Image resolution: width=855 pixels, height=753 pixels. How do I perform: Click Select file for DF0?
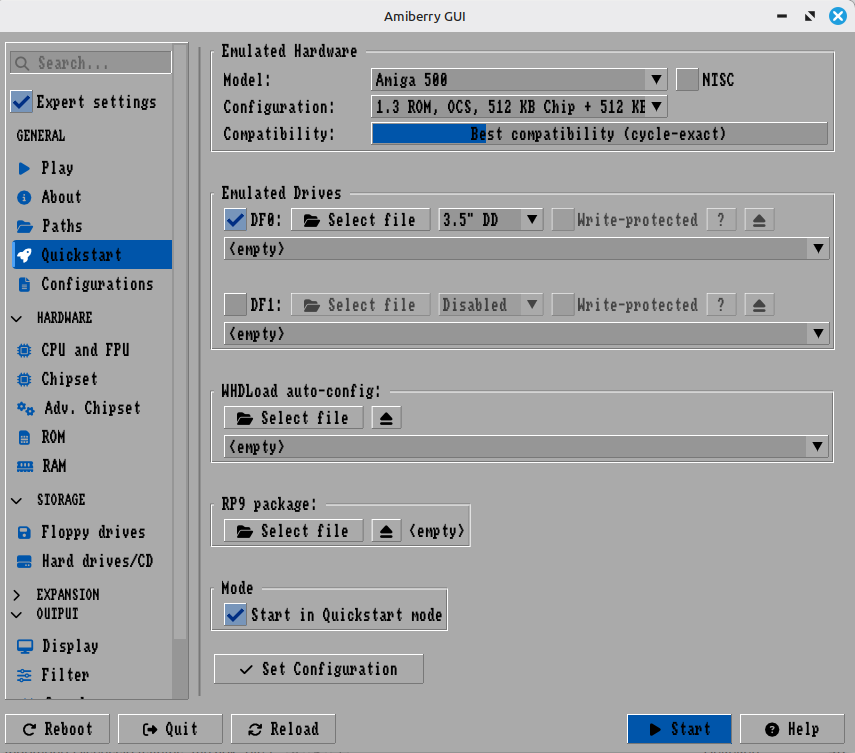pos(360,220)
